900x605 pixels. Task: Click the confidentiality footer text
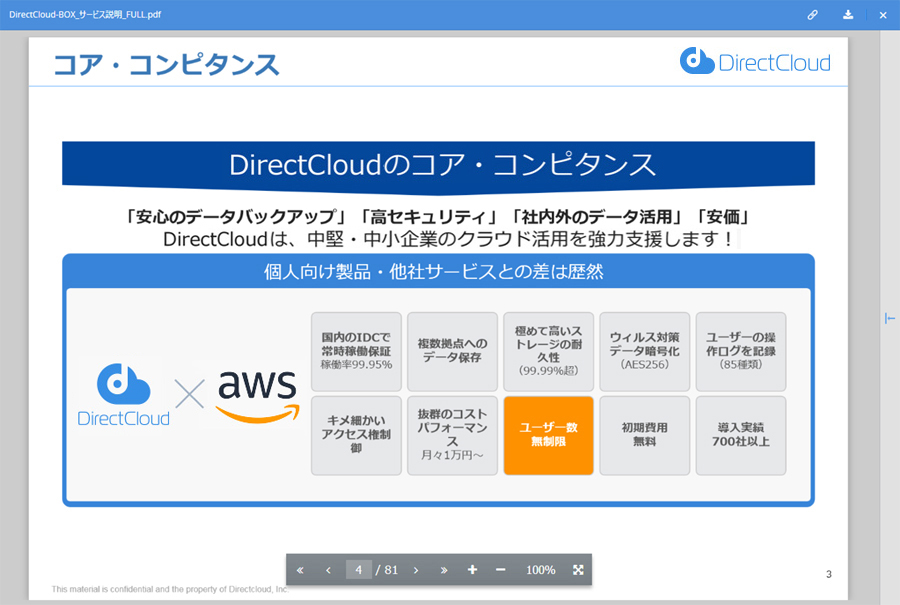tap(170, 589)
